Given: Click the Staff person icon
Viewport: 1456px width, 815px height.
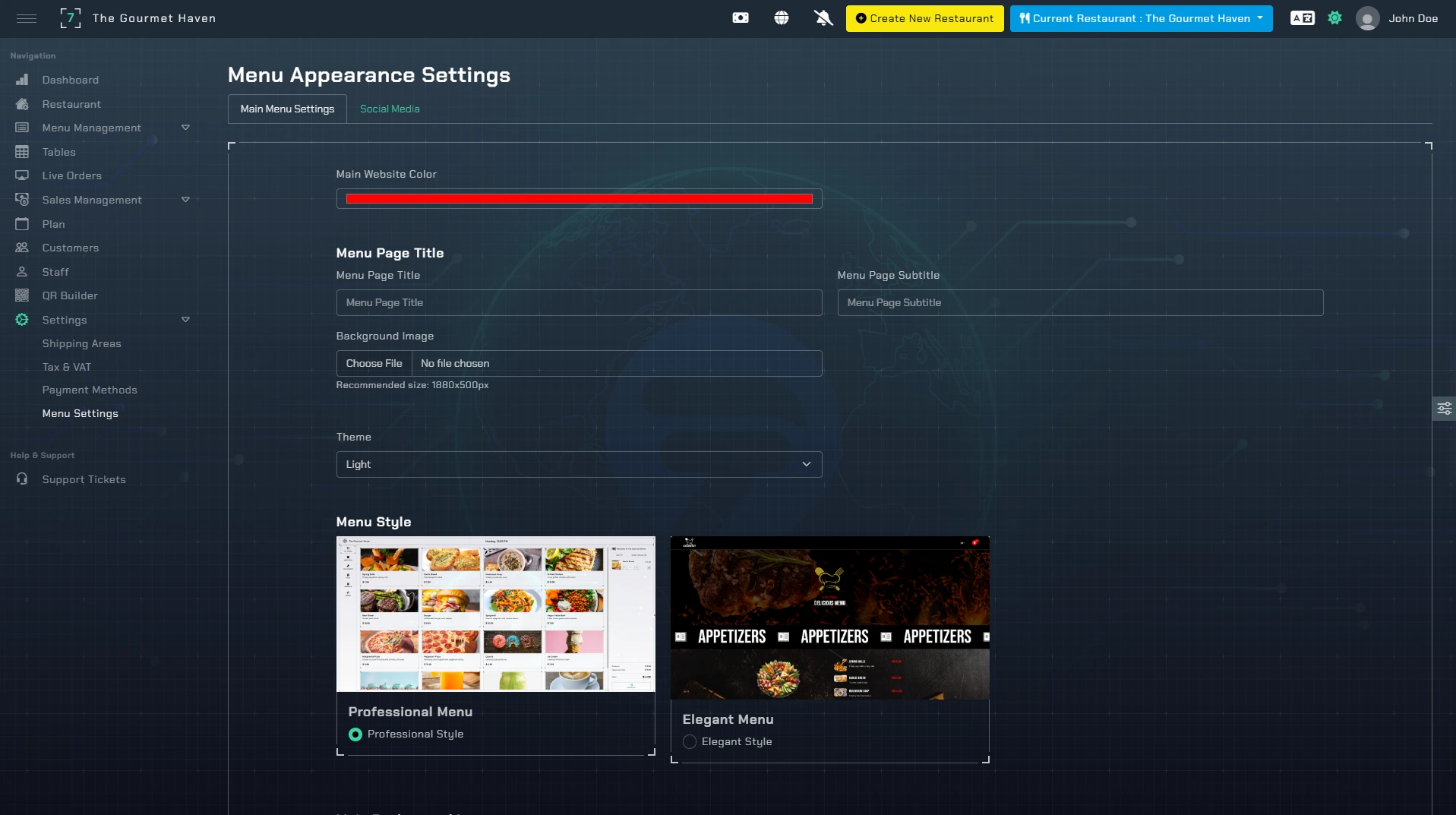Looking at the screenshot, I should (x=22, y=272).
